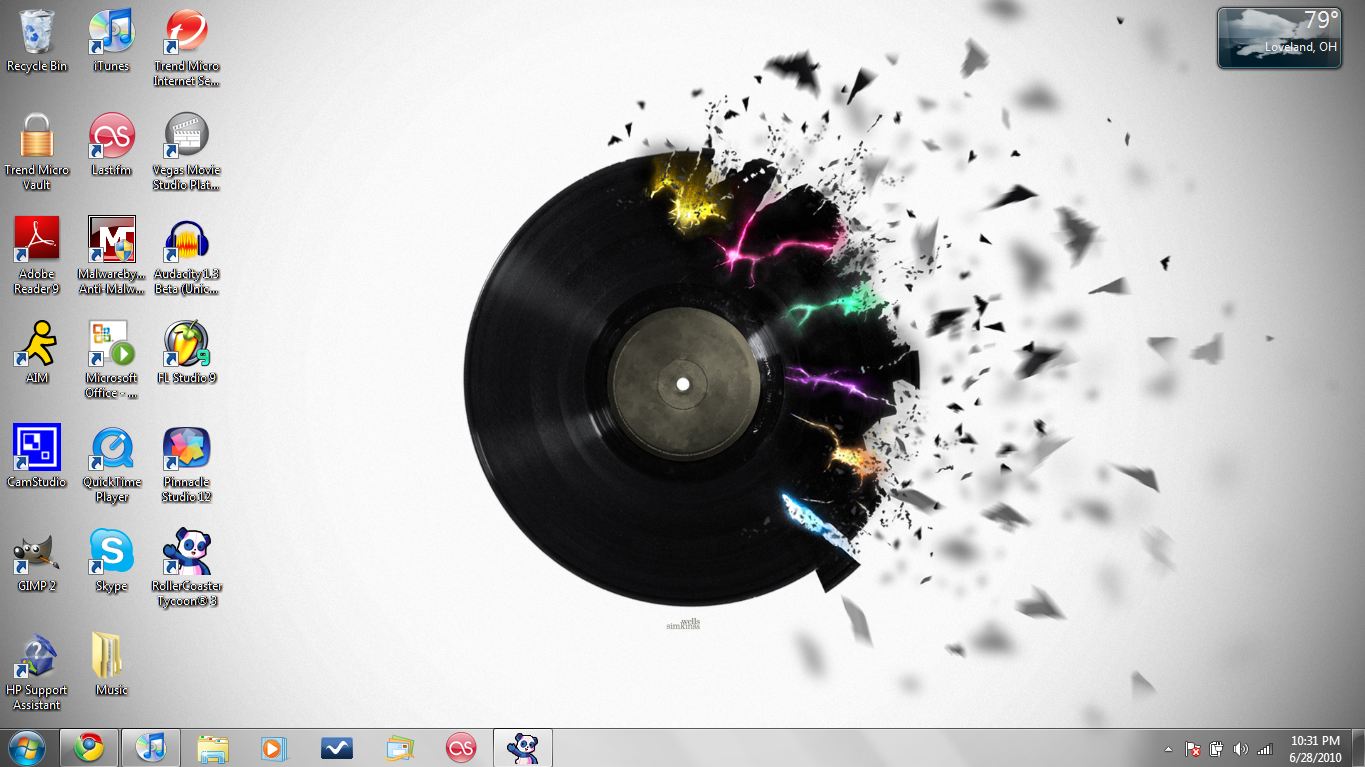
Task: Open the RollerCoaster Tycoon 3 desktop shortcut
Action: coord(186,553)
